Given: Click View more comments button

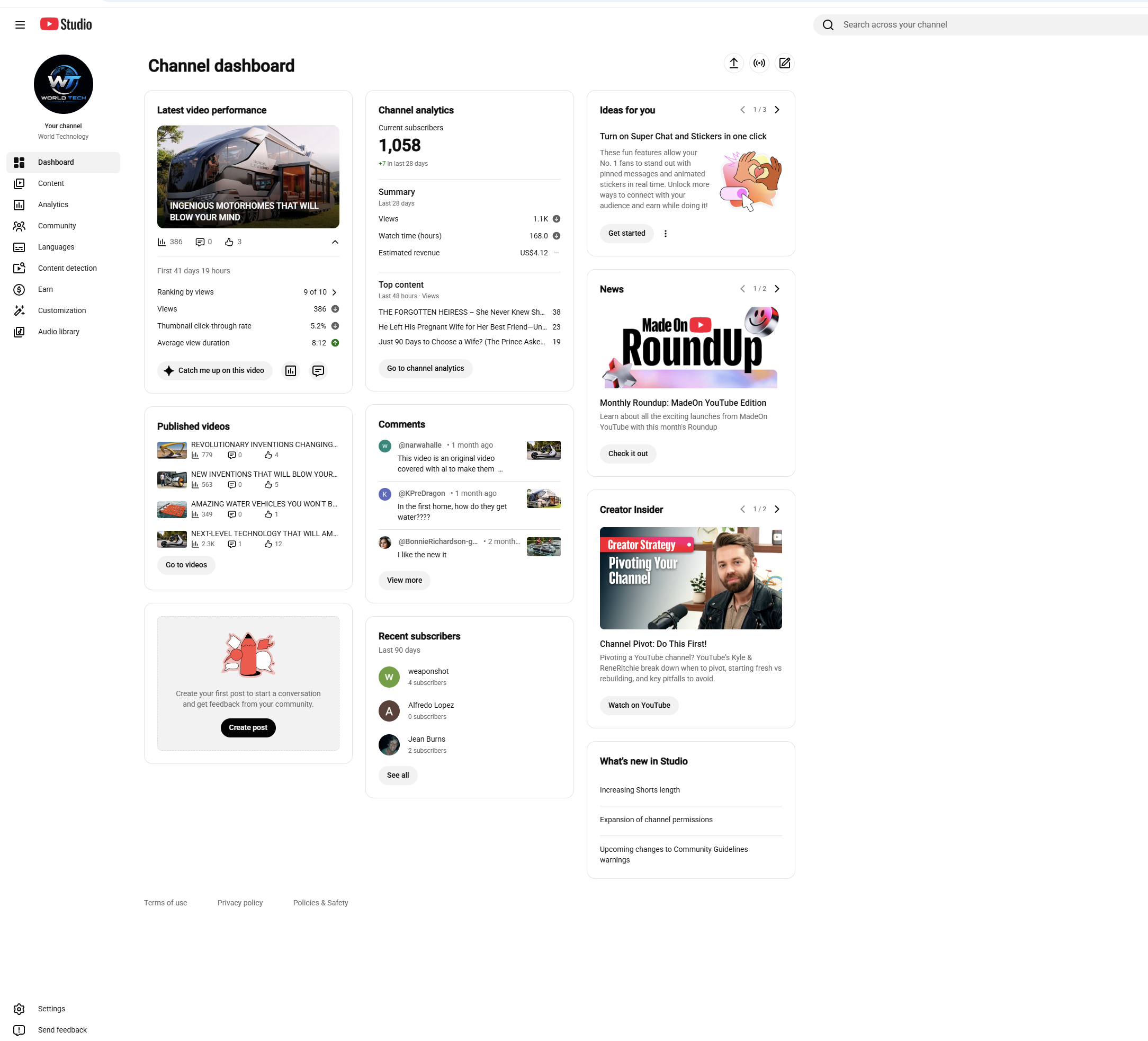Looking at the screenshot, I should point(405,581).
